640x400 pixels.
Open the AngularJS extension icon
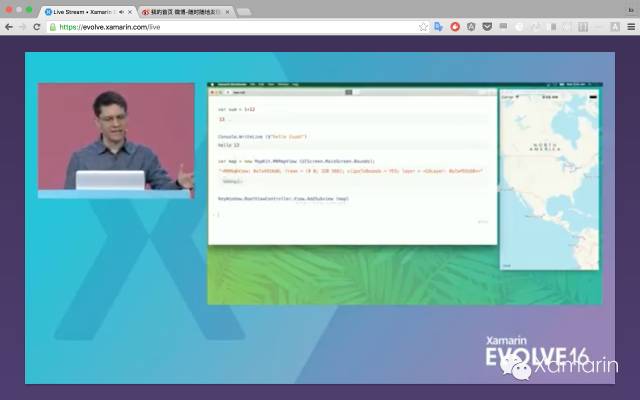[471, 27]
